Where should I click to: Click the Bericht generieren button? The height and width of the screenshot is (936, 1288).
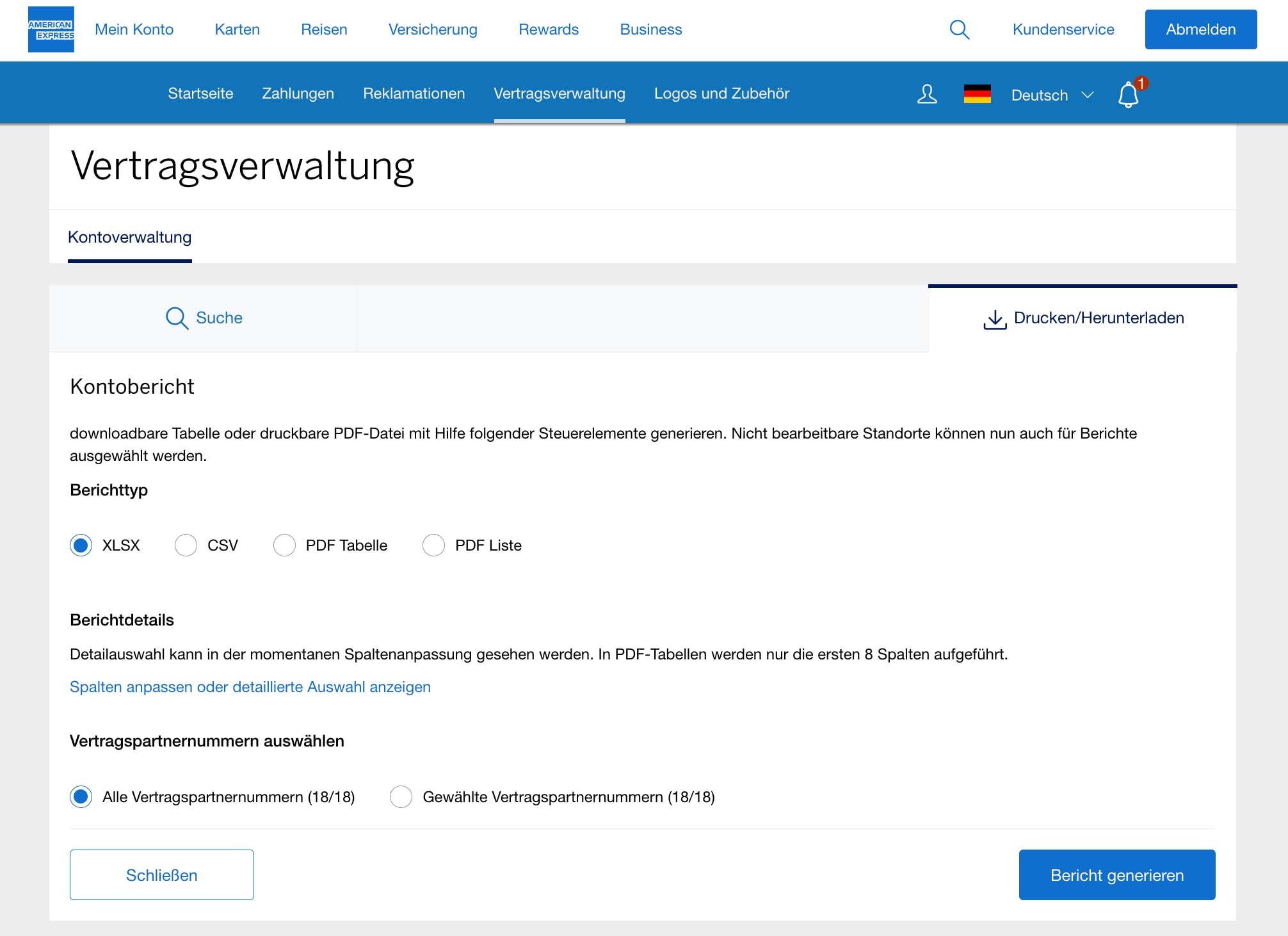pyautogui.click(x=1116, y=875)
